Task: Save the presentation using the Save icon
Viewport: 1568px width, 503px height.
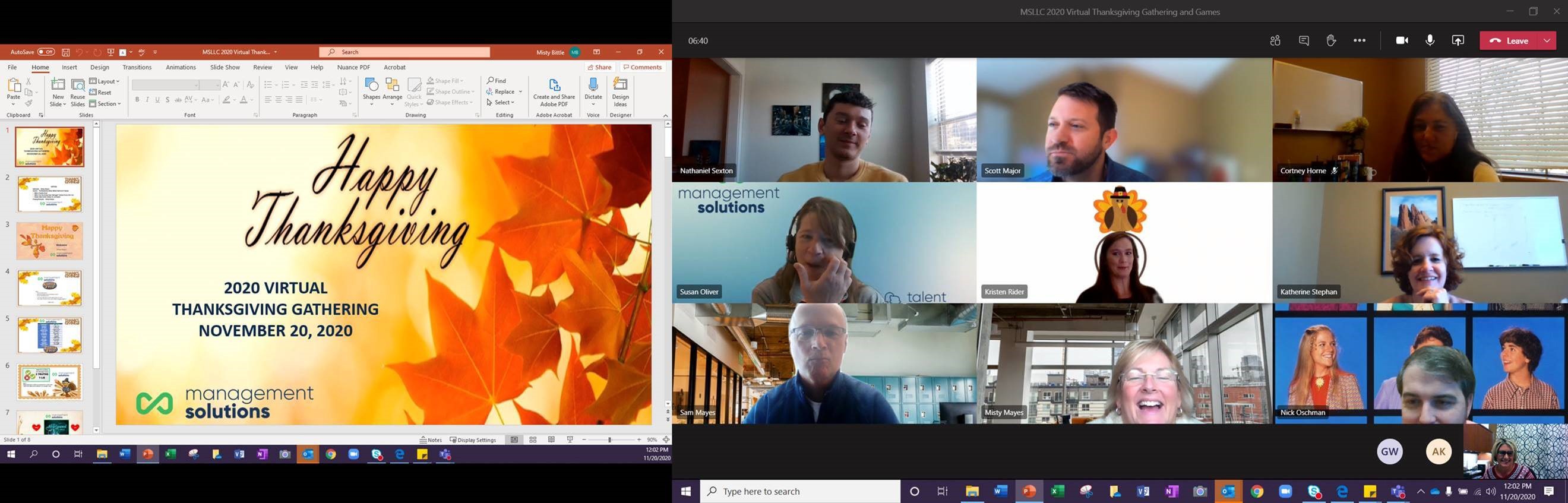Action: (66, 52)
